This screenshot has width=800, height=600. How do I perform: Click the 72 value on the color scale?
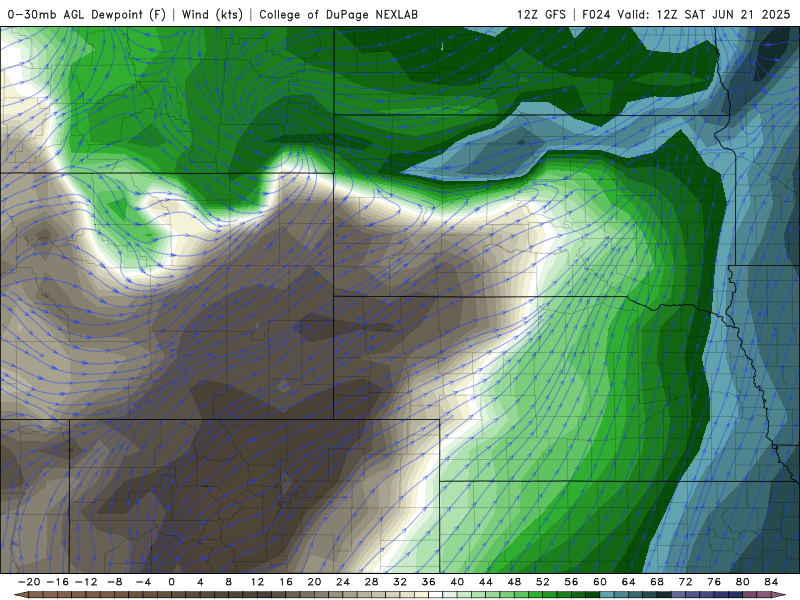pyautogui.click(x=686, y=582)
